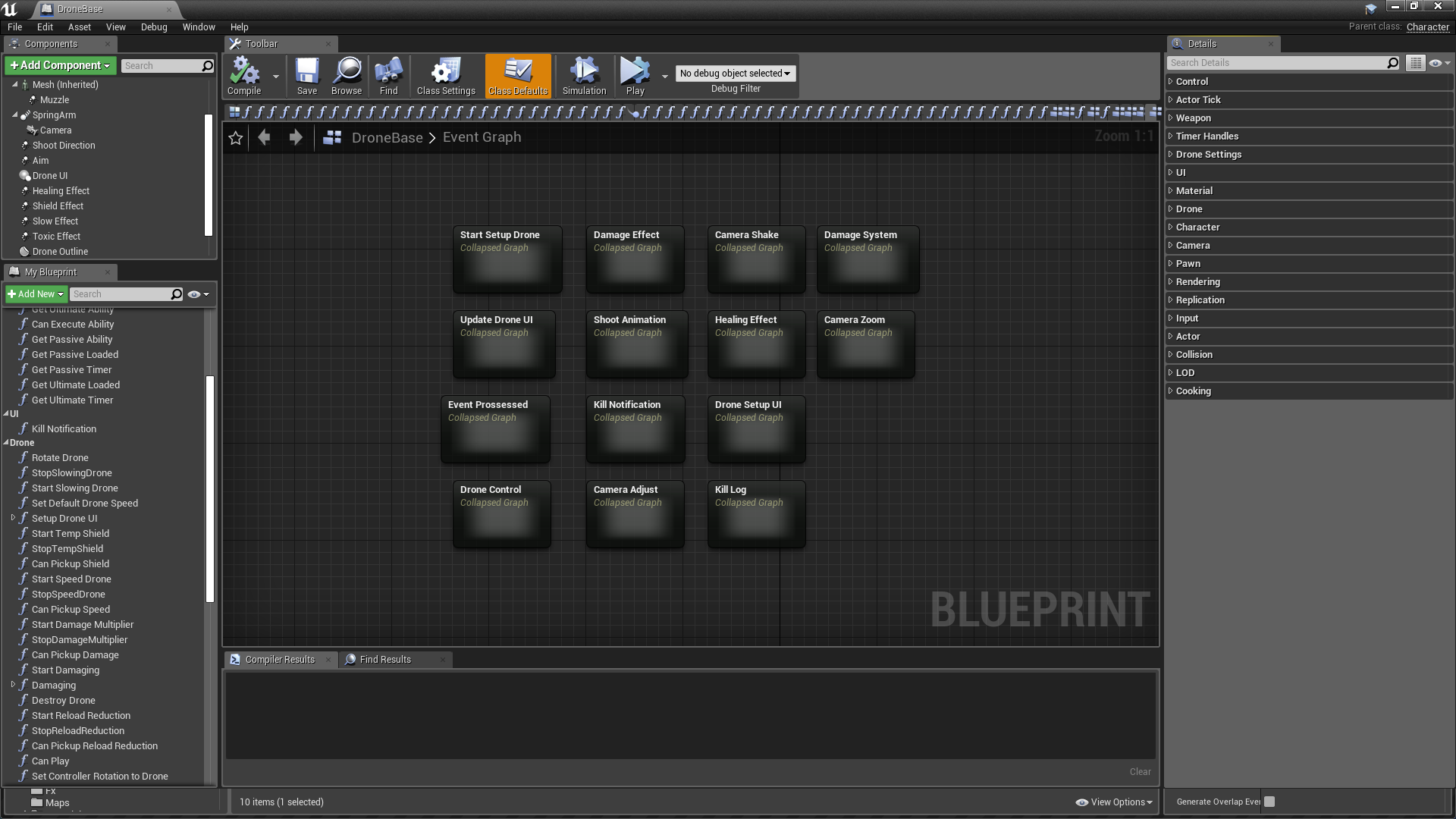Click the Components panel scrollbar

click(209, 175)
